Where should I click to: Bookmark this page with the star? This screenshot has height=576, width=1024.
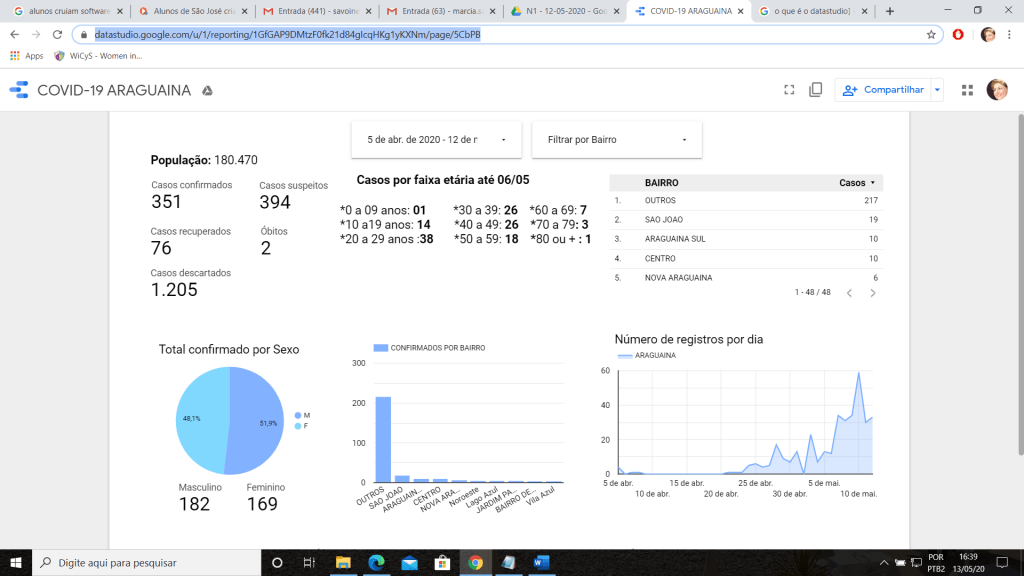tap(931, 35)
